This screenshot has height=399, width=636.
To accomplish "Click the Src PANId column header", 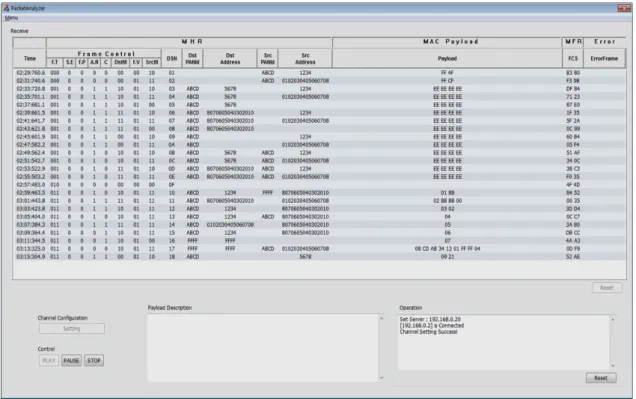I will tap(268, 58).
